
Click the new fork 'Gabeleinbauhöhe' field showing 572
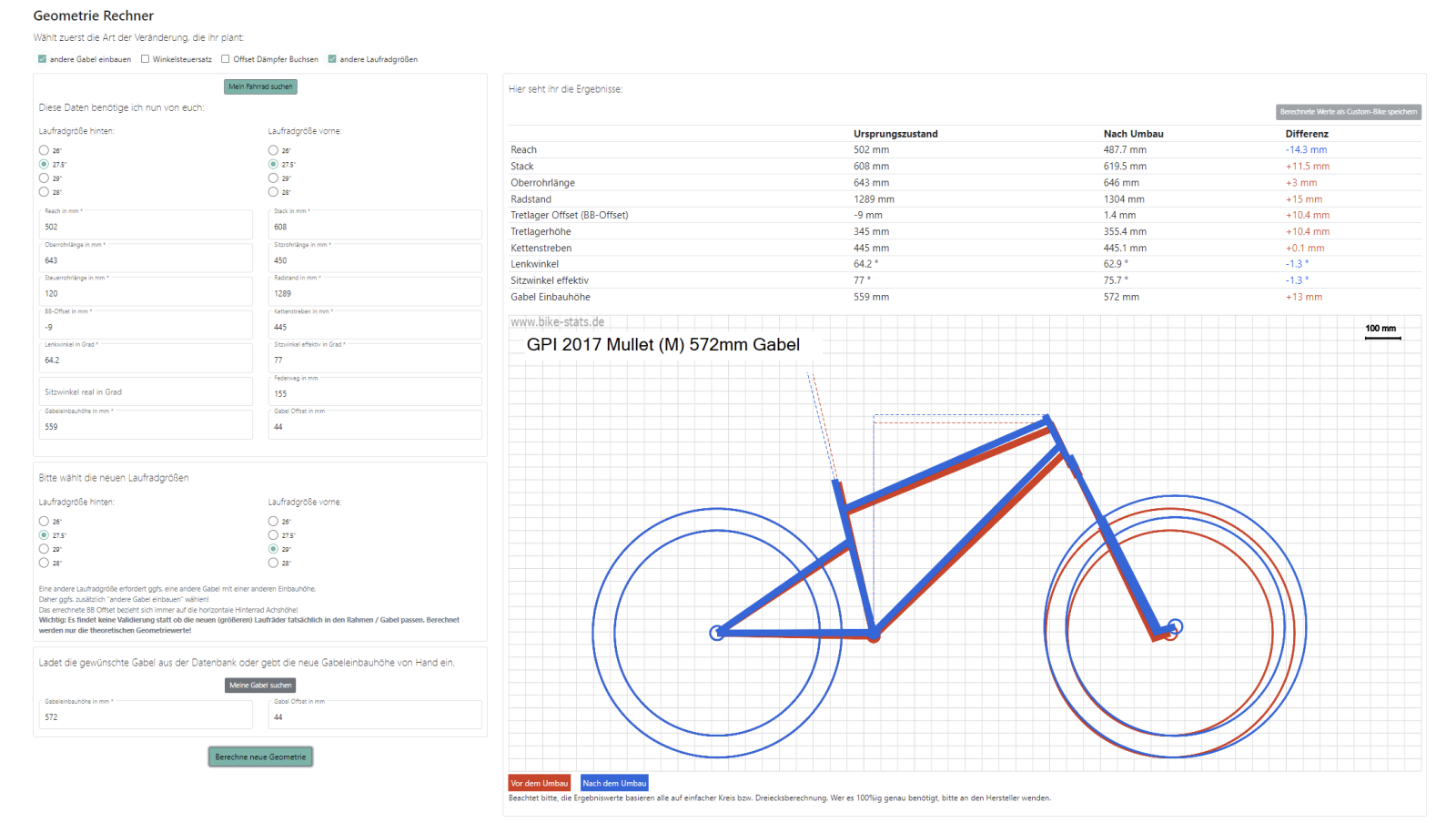point(146,716)
